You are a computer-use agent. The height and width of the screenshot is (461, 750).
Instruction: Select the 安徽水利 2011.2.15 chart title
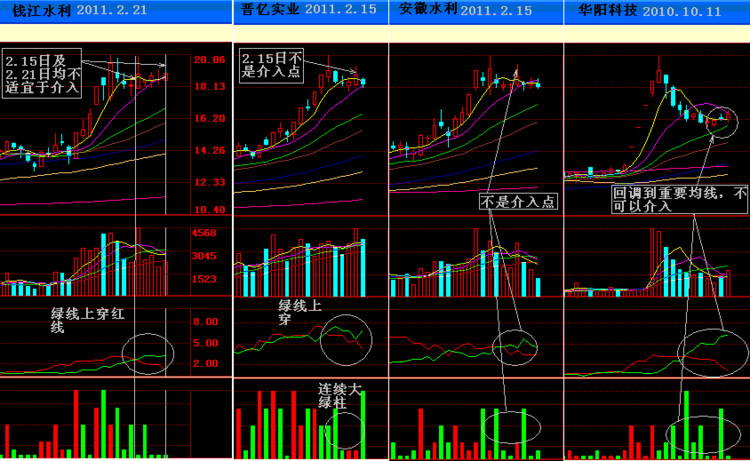point(465,10)
